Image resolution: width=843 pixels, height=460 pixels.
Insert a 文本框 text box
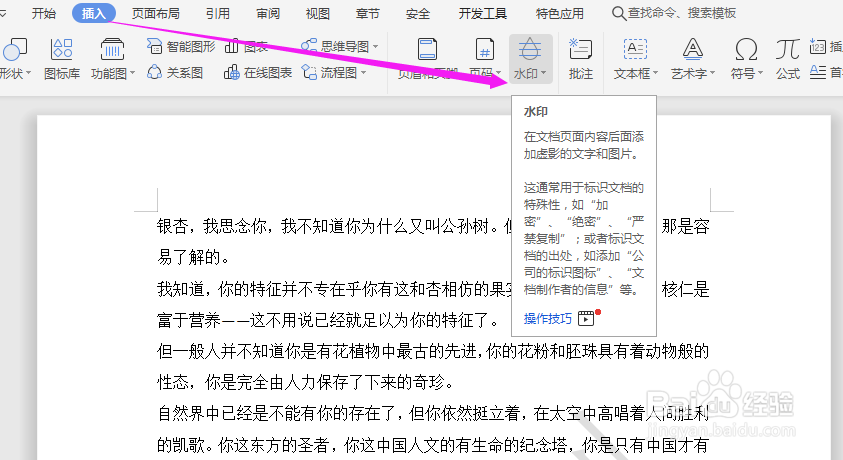[x=635, y=58]
